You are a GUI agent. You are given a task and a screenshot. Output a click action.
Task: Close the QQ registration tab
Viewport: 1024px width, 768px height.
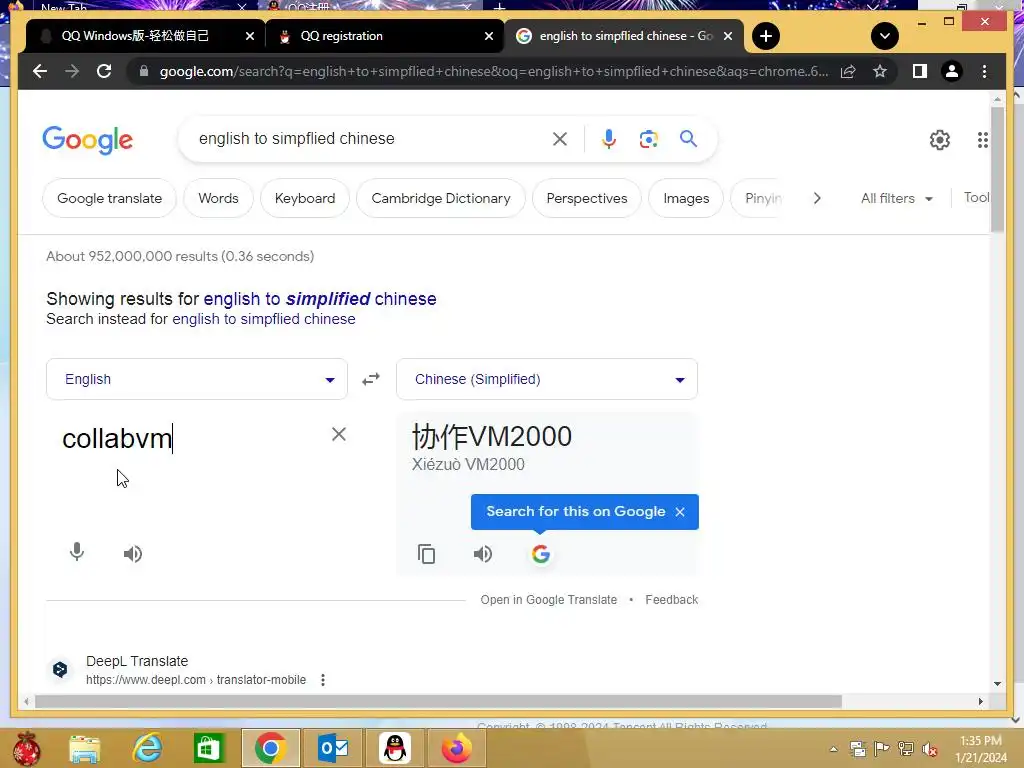tap(488, 36)
